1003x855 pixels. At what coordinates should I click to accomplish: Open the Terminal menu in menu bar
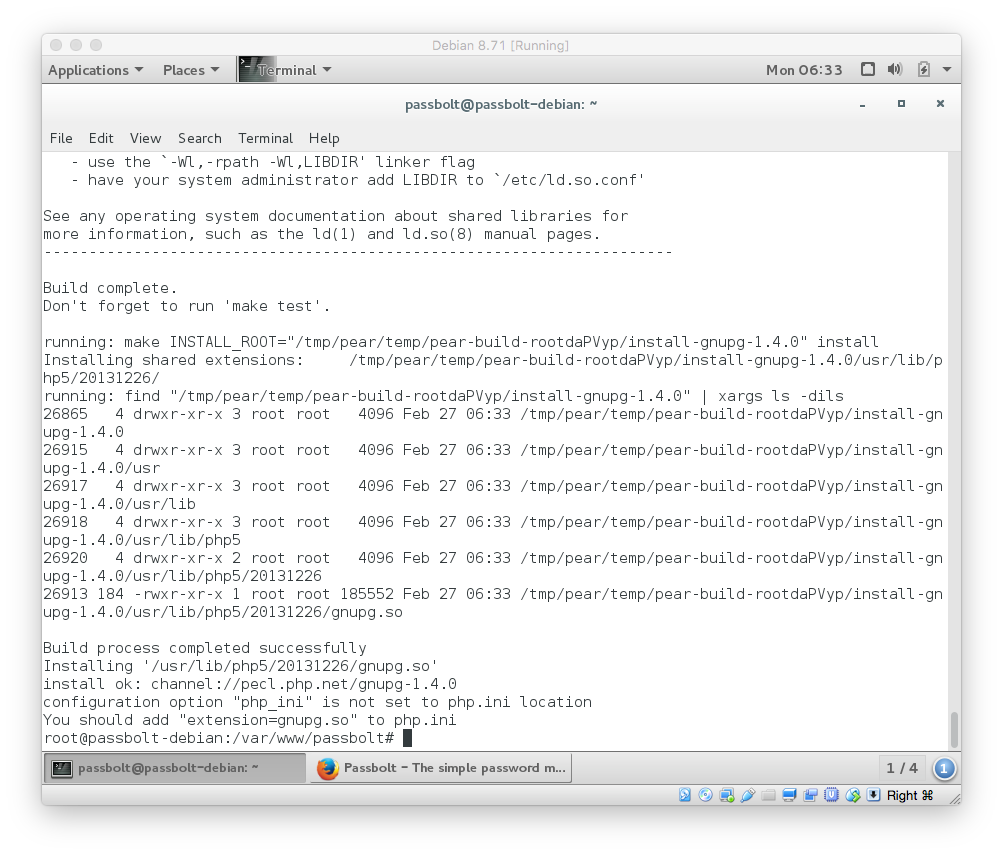click(265, 138)
